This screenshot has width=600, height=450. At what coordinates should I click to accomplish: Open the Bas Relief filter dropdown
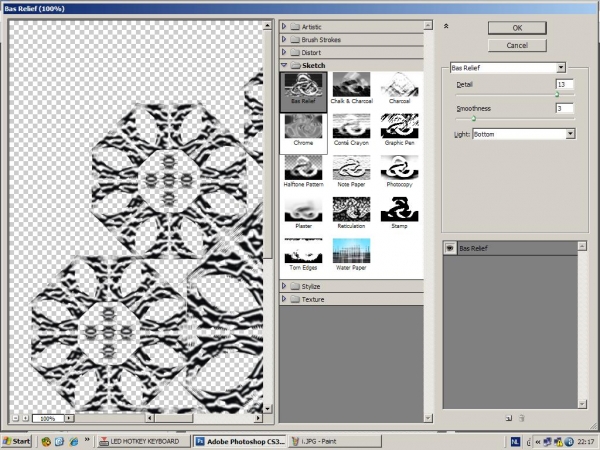click(x=507, y=68)
